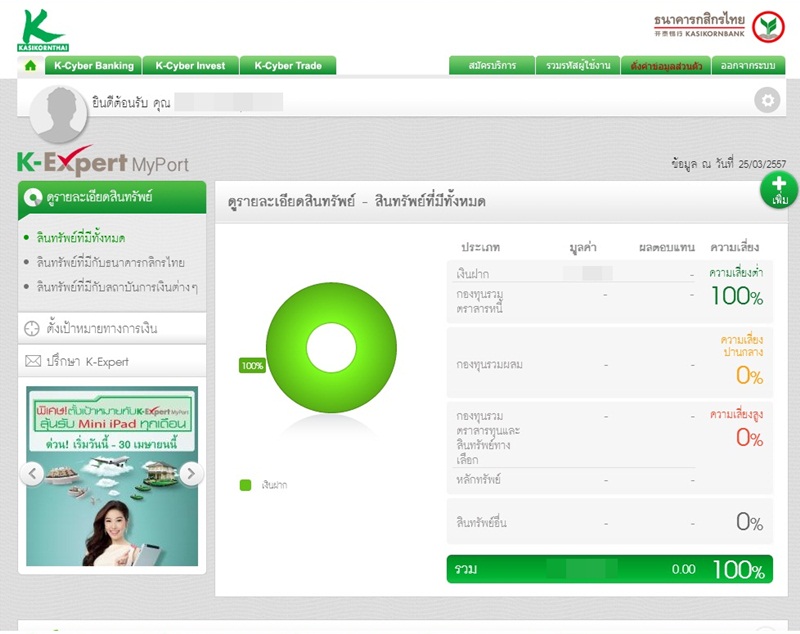
Task: Open the K-Cyber Invest tab
Action: point(190,66)
